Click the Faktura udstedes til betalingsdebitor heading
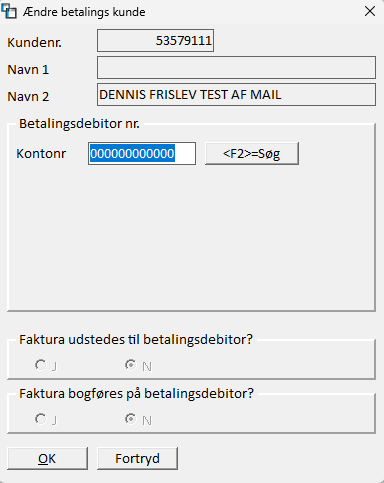 click(x=136, y=340)
